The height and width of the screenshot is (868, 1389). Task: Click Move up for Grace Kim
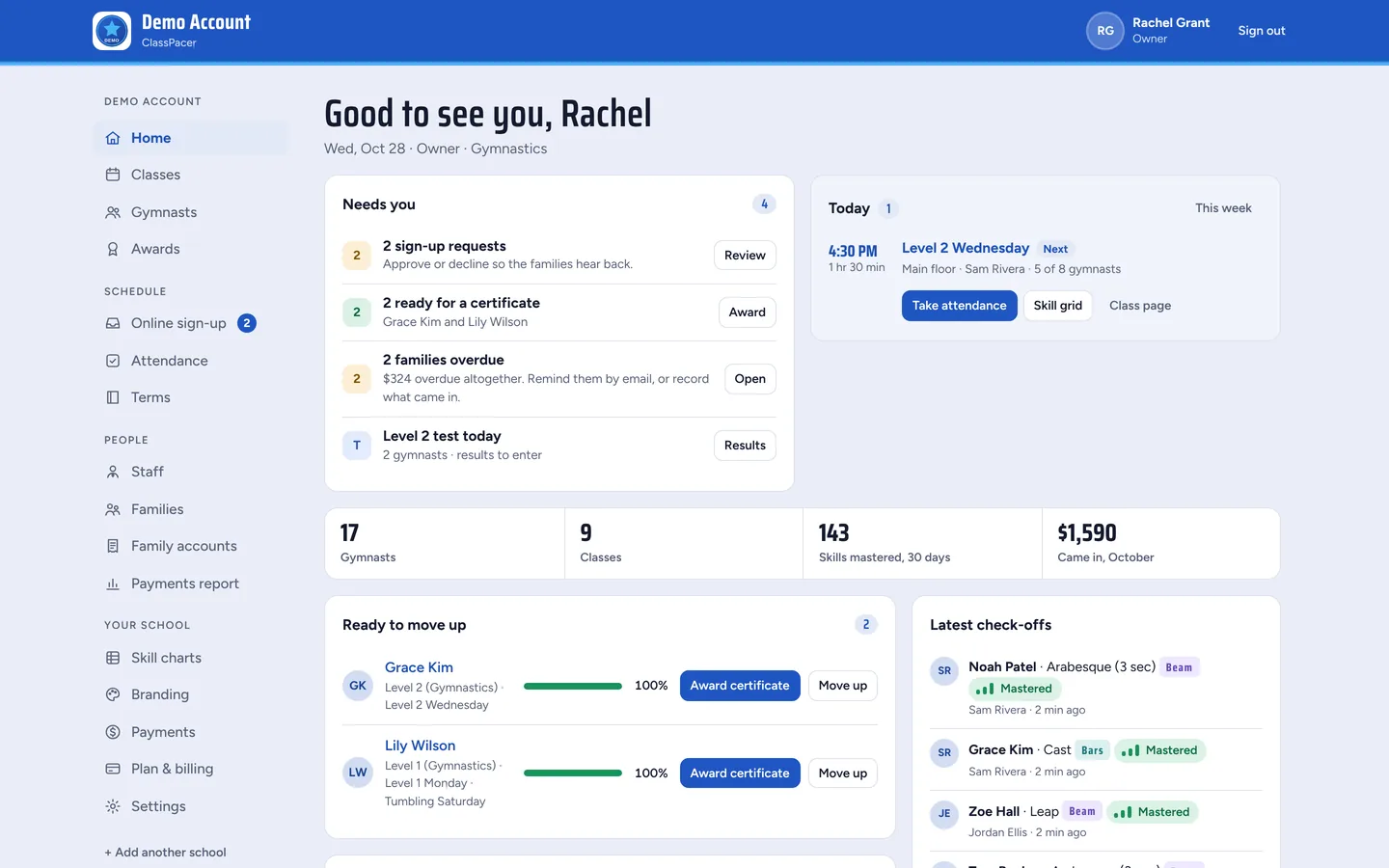842,686
